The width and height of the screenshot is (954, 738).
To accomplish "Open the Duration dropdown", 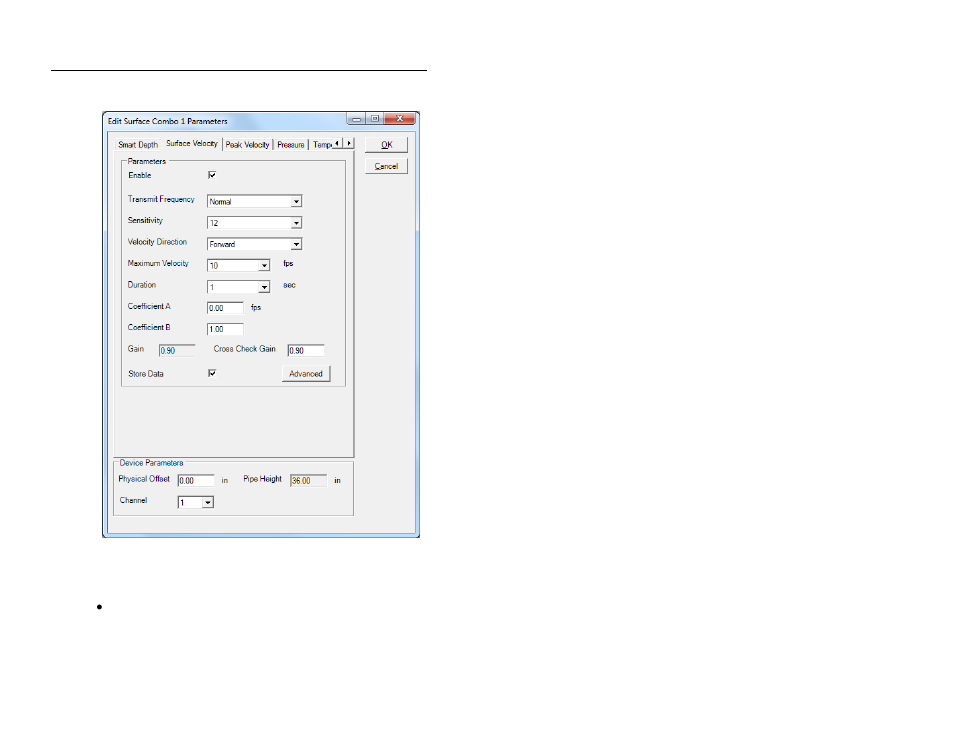I will click(x=264, y=287).
